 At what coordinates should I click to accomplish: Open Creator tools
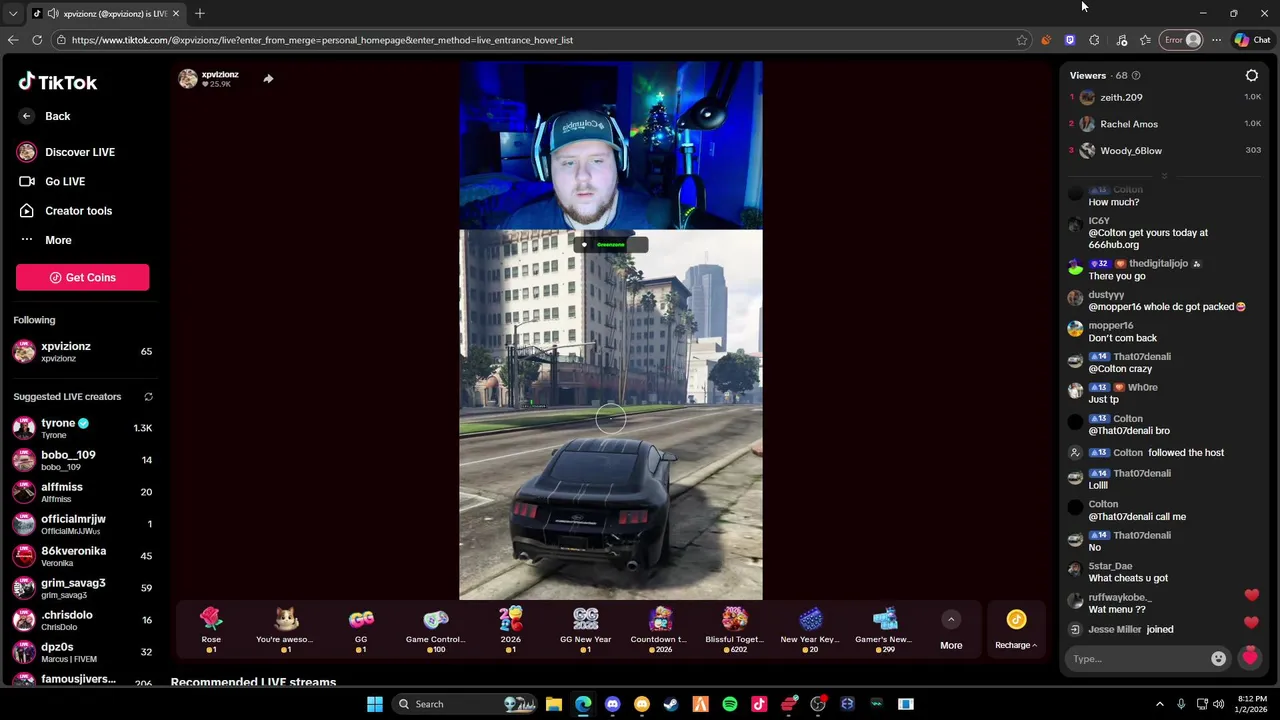(64, 211)
